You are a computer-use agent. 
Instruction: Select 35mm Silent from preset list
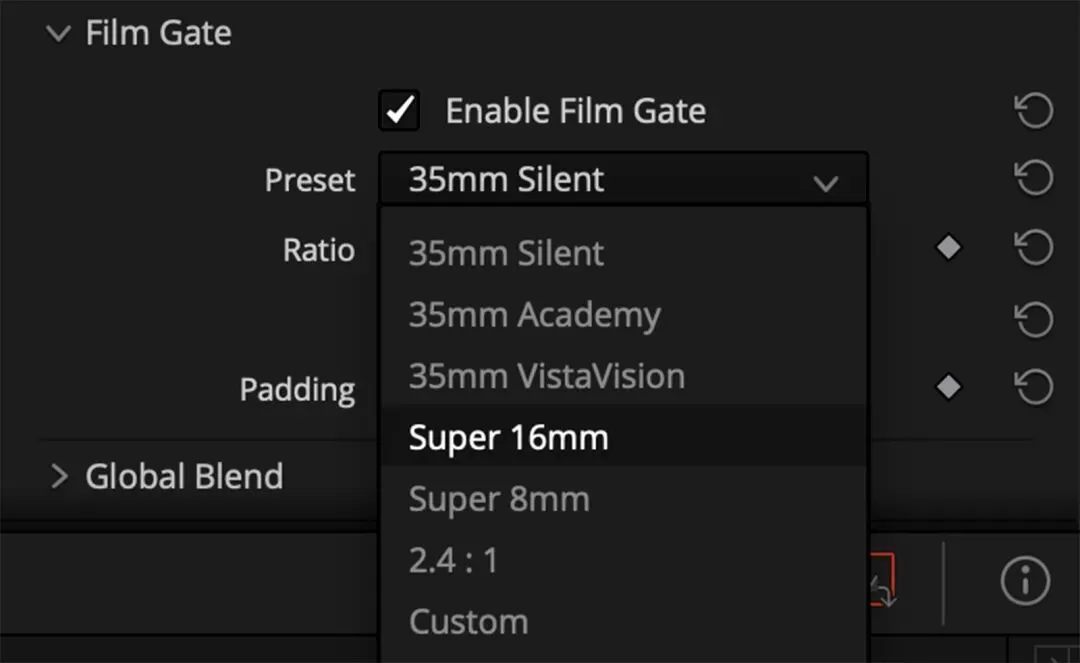tap(506, 254)
